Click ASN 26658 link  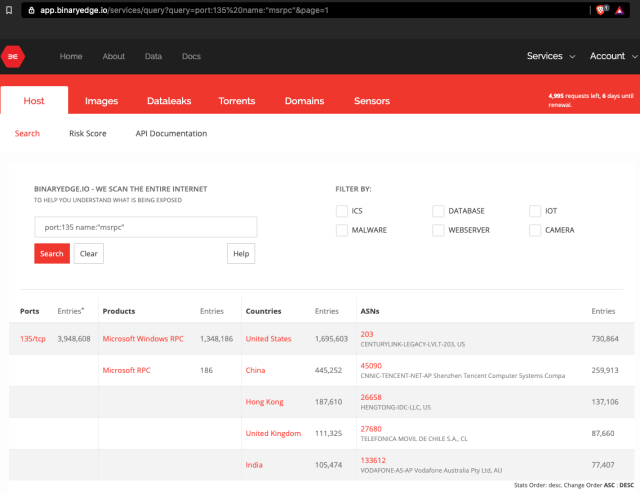pos(371,397)
